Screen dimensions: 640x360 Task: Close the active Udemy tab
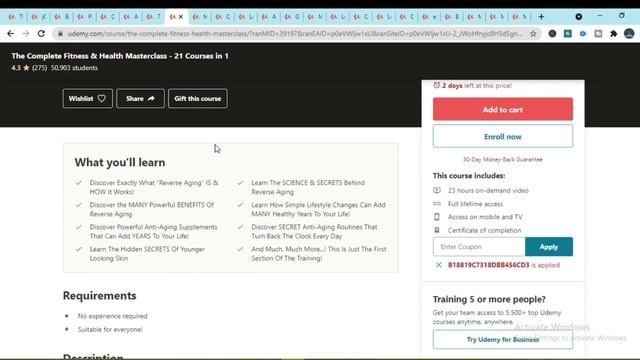pos(181,17)
